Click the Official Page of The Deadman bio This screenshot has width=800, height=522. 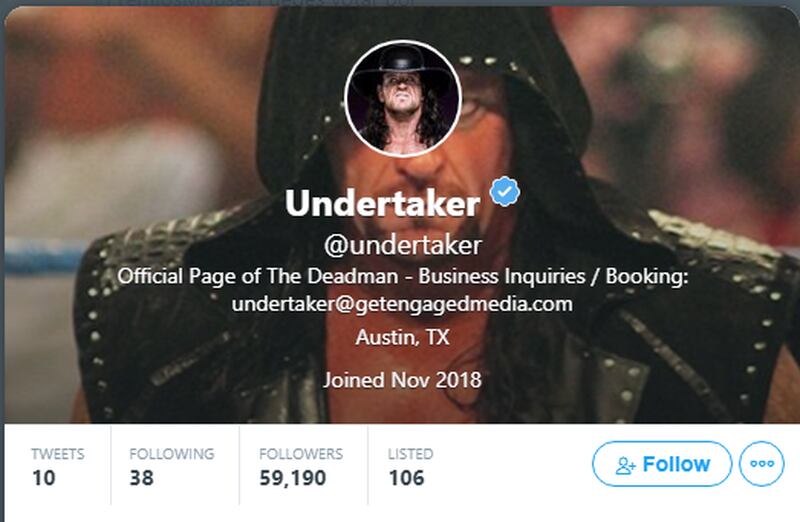pyautogui.click(x=403, y=290)
